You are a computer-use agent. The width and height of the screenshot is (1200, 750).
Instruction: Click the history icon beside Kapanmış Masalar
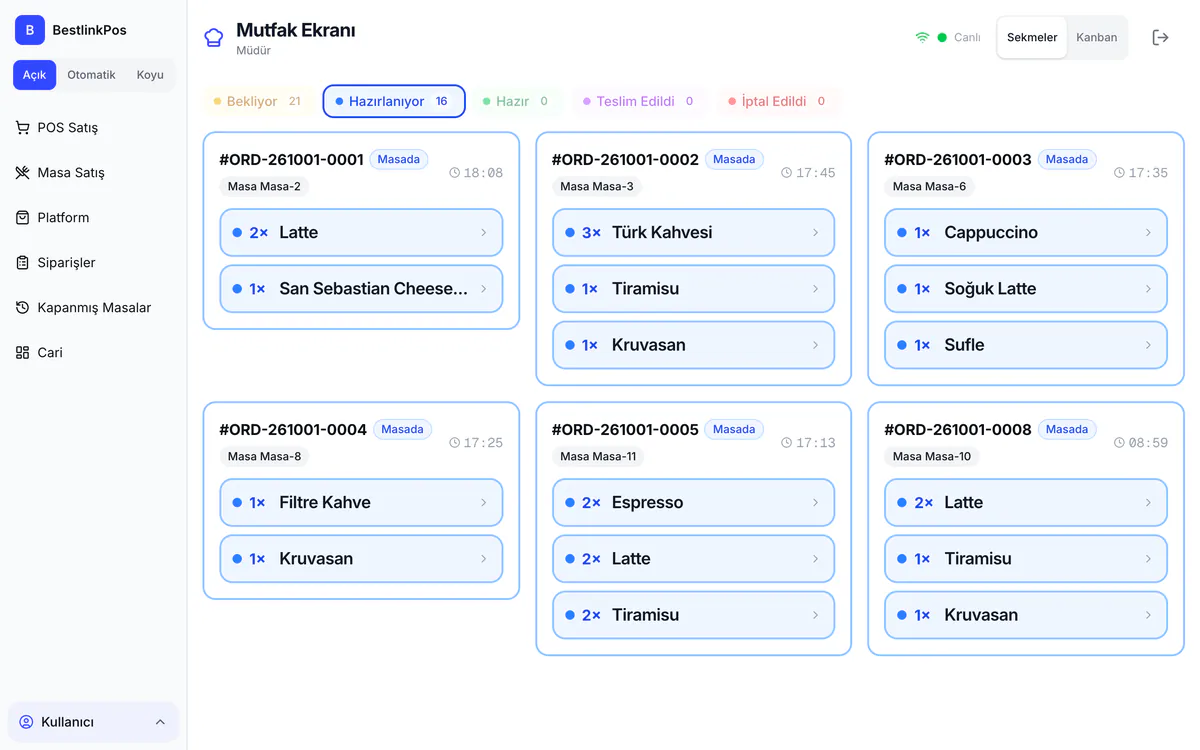click(22, 308)
